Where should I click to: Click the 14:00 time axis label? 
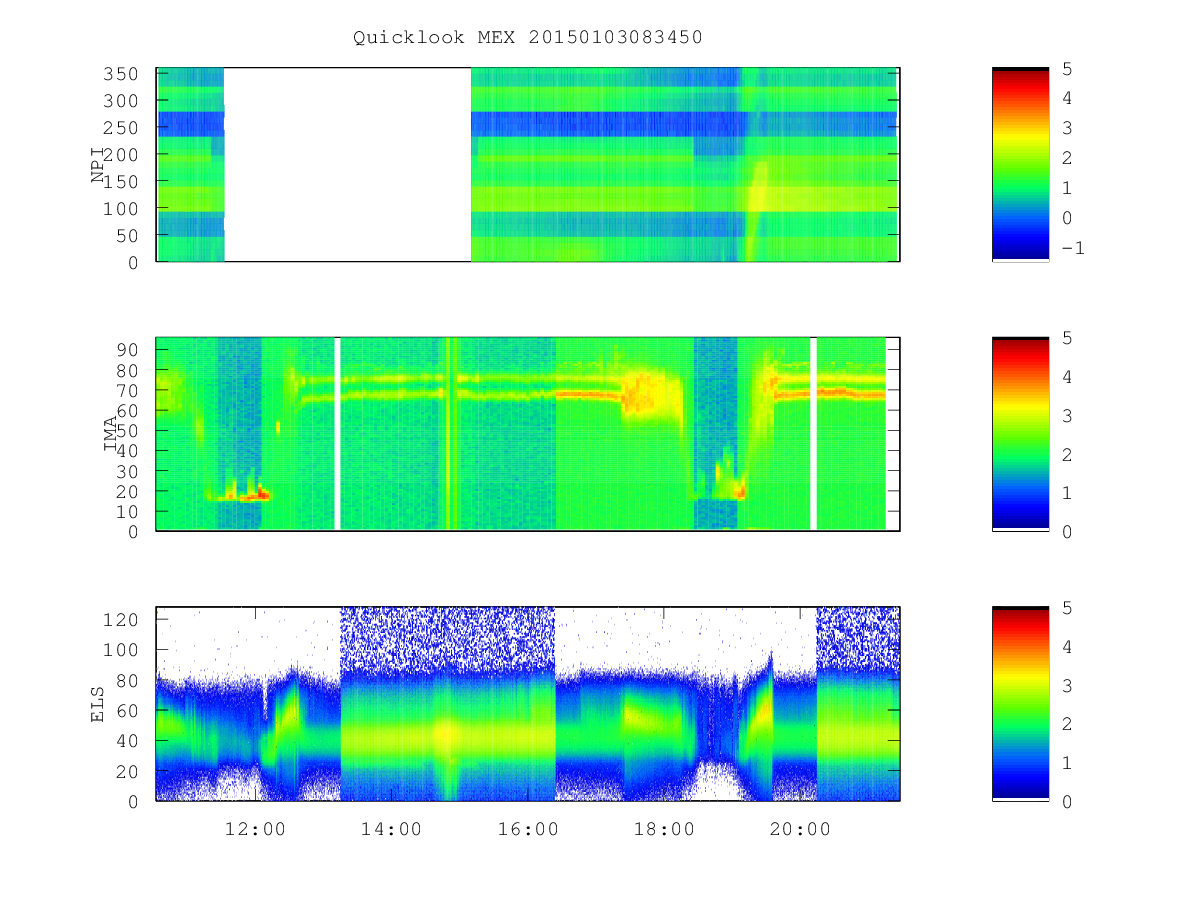[391, 828]
